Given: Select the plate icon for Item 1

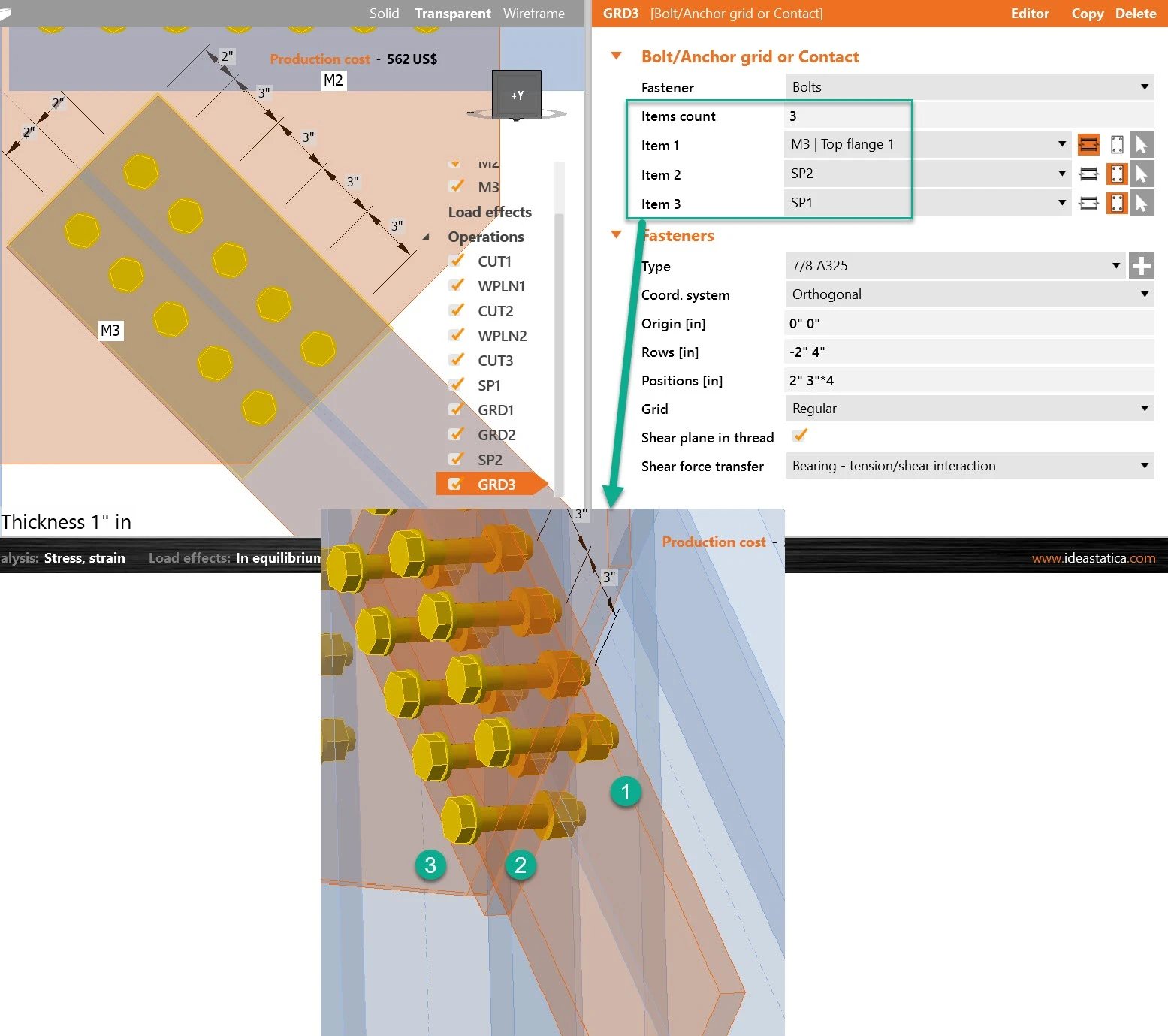Looking at the screenshot, I should point(1117,144).
